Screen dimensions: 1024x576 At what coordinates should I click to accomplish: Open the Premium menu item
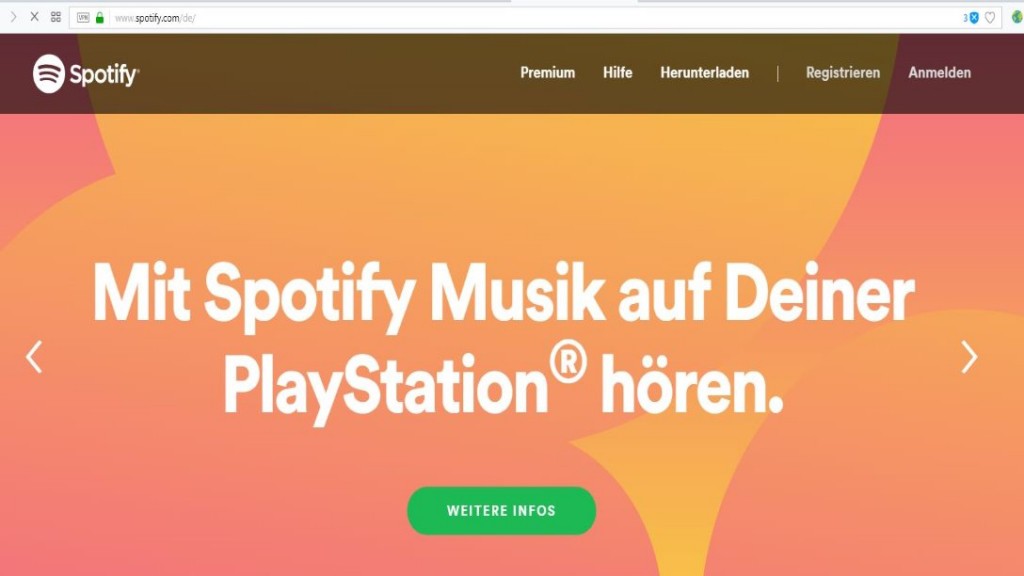(547, 72)
